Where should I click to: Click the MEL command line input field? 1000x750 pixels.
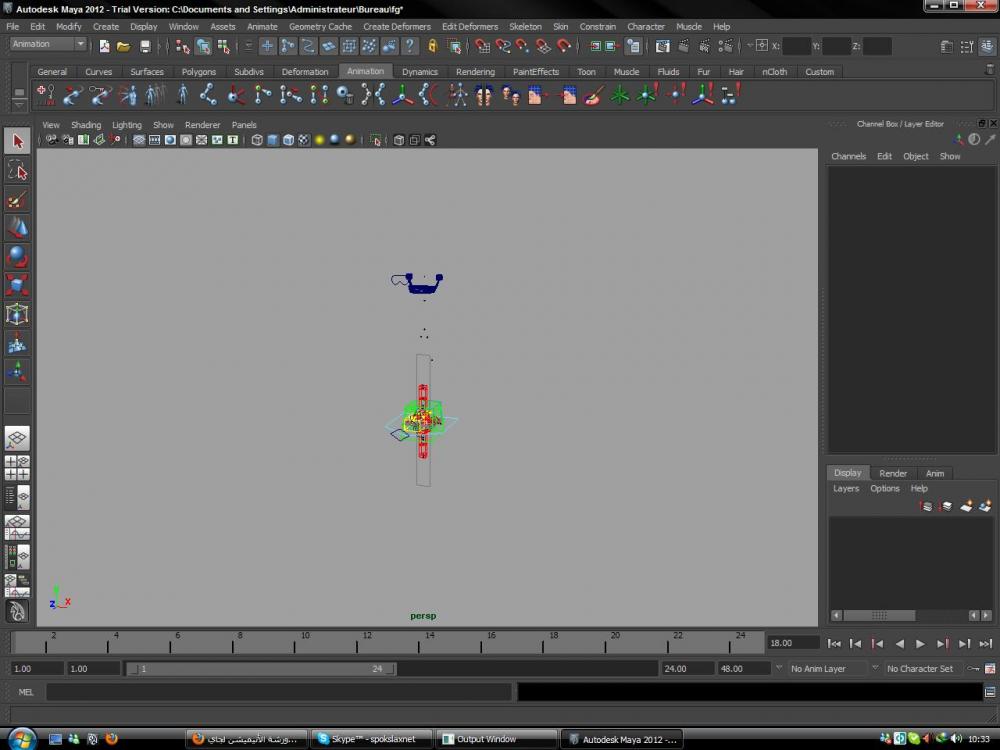(x=278, y=692)
